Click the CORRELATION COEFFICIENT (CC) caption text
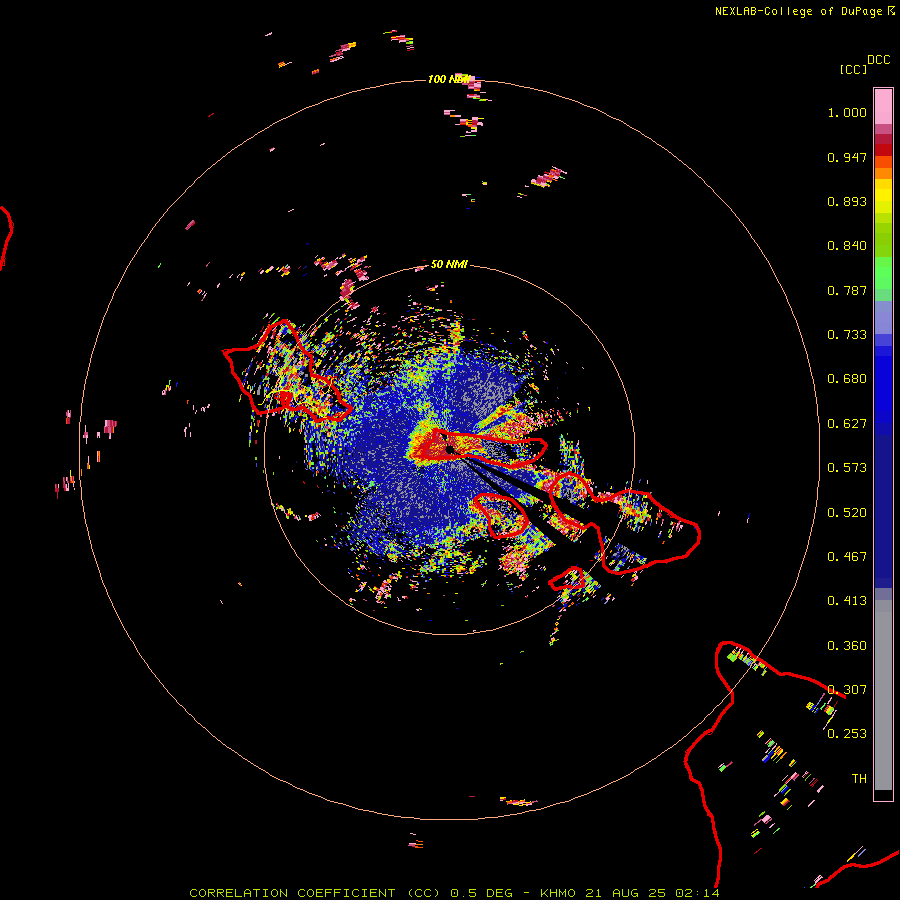Viewport: 900px width, 900px height. [x=315, y=893]
